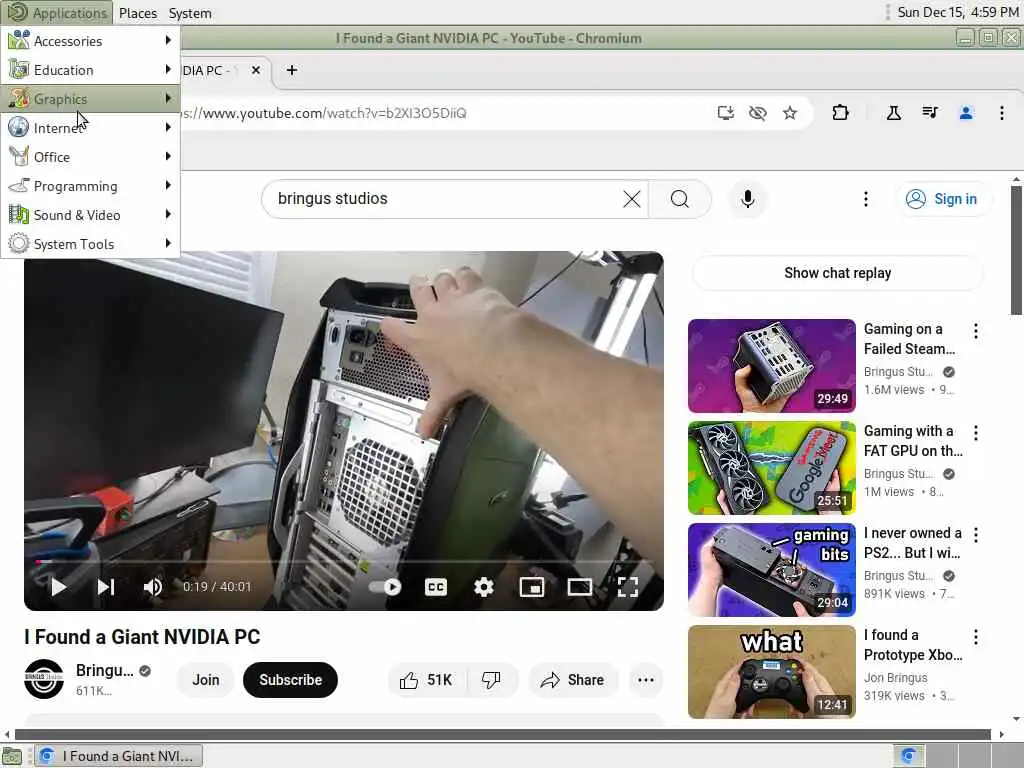
Task: Open options for Gaming on a Failed Steam
Action: (x=976, y=331)
